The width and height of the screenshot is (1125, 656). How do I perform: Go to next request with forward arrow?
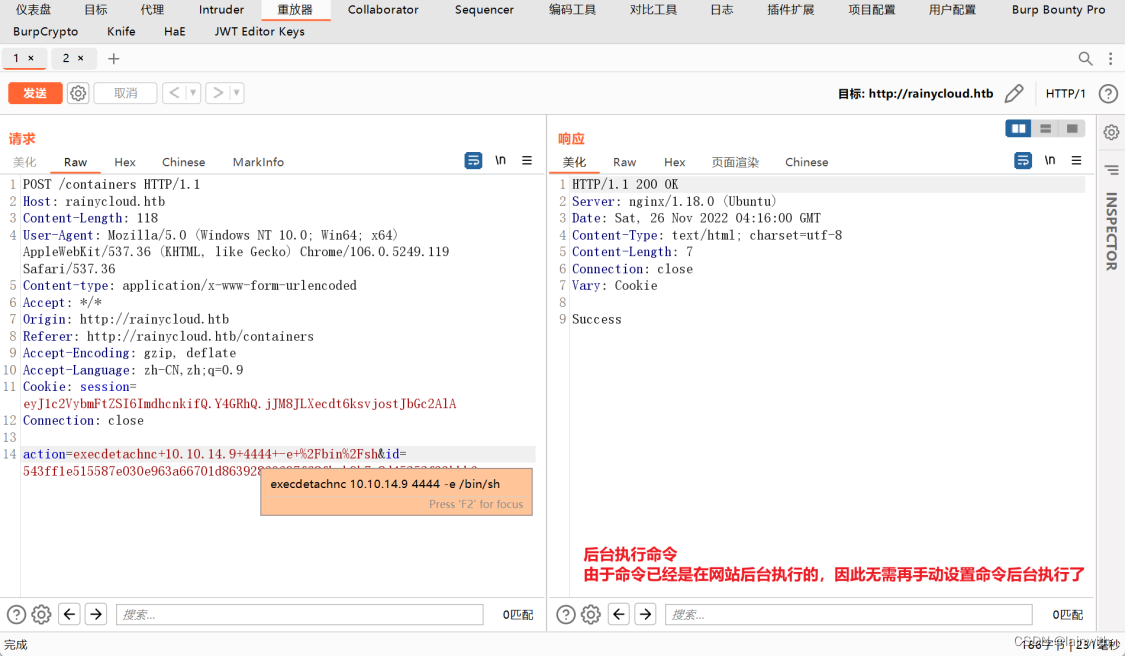click(217, 93)
